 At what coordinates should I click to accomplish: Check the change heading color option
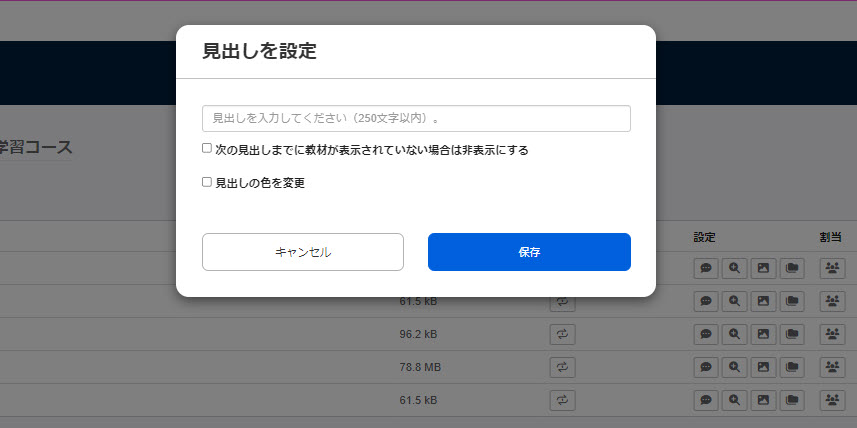207,182
